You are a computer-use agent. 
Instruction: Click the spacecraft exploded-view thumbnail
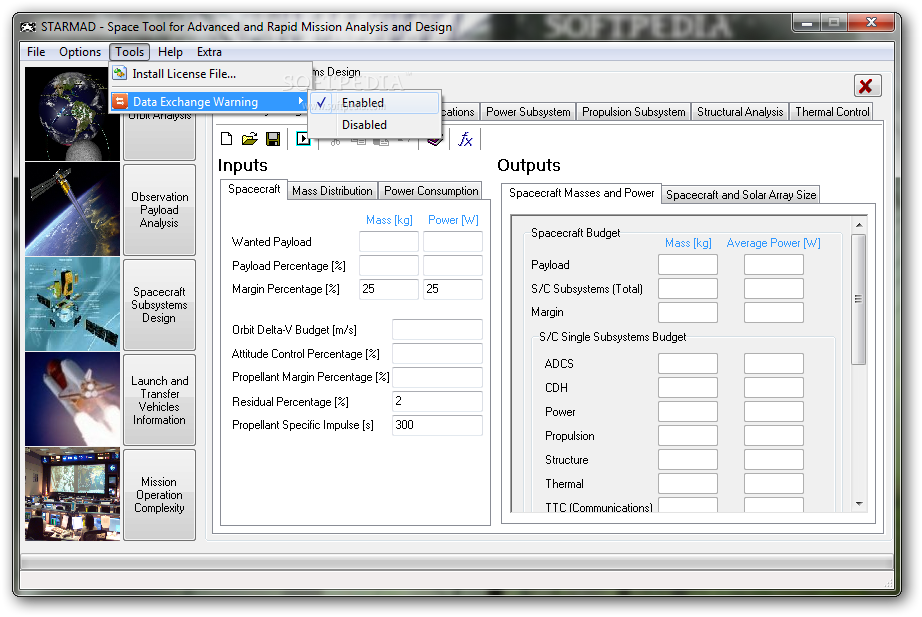click(x=72, y=304)
